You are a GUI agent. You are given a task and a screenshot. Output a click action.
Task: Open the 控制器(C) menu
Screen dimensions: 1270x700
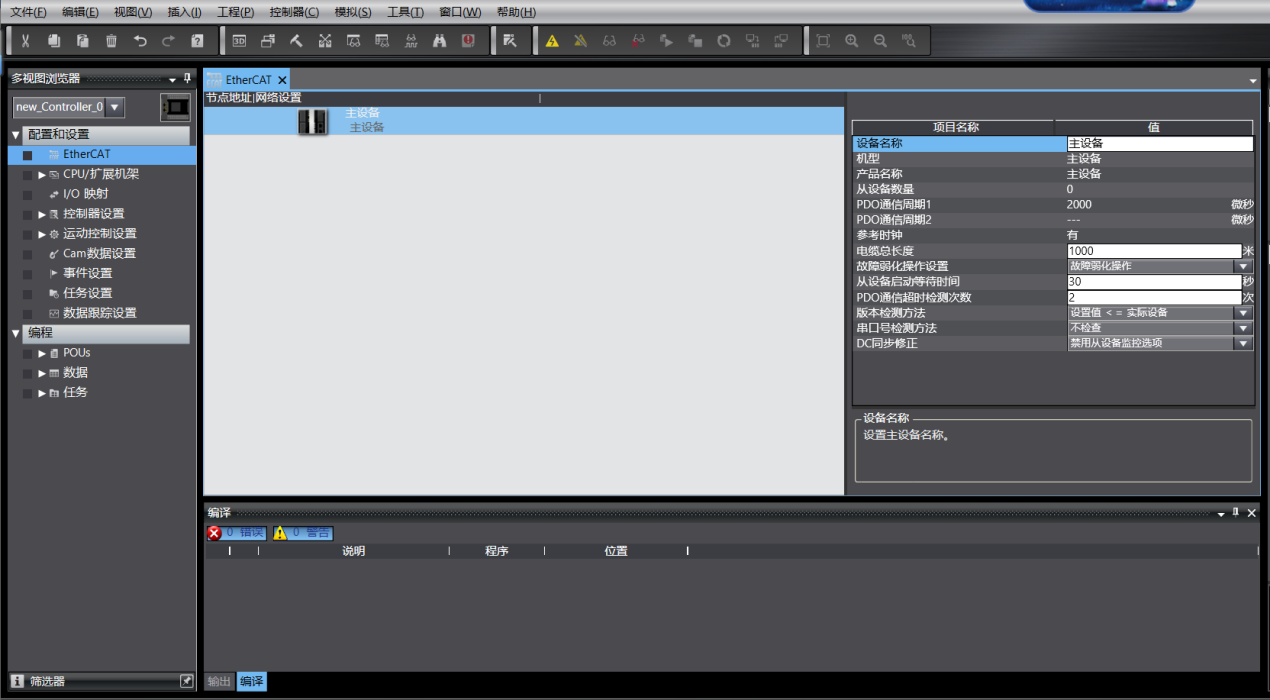click(x=294, y=12)
